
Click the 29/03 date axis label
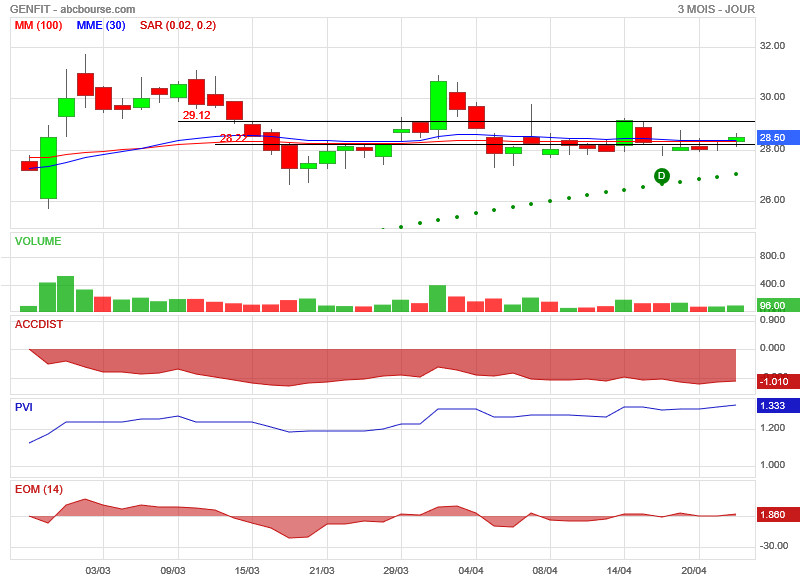(396, 570)
